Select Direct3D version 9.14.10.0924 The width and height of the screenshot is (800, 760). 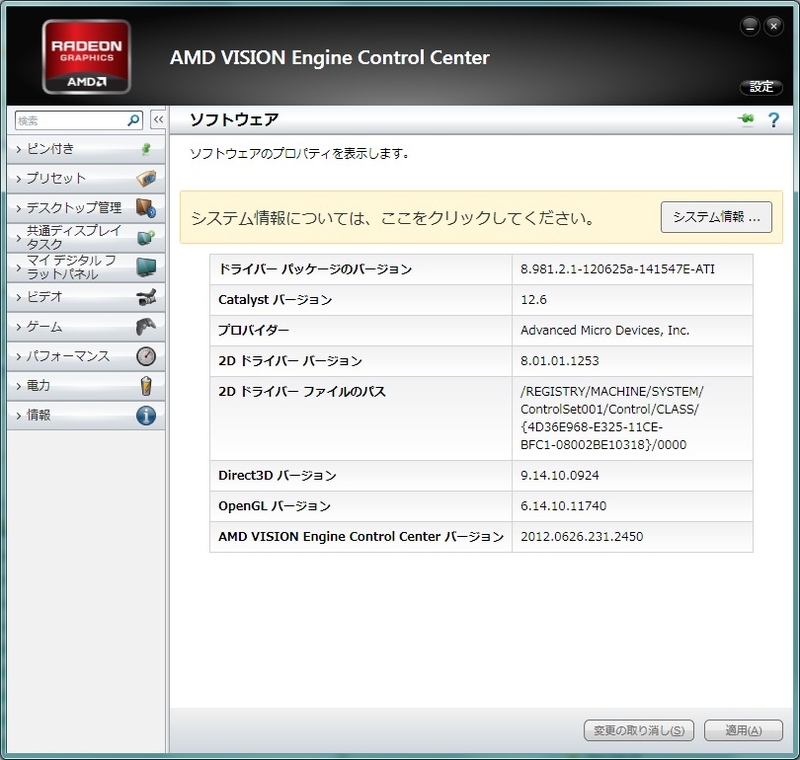pyautogui.click(x=559, y=475)
